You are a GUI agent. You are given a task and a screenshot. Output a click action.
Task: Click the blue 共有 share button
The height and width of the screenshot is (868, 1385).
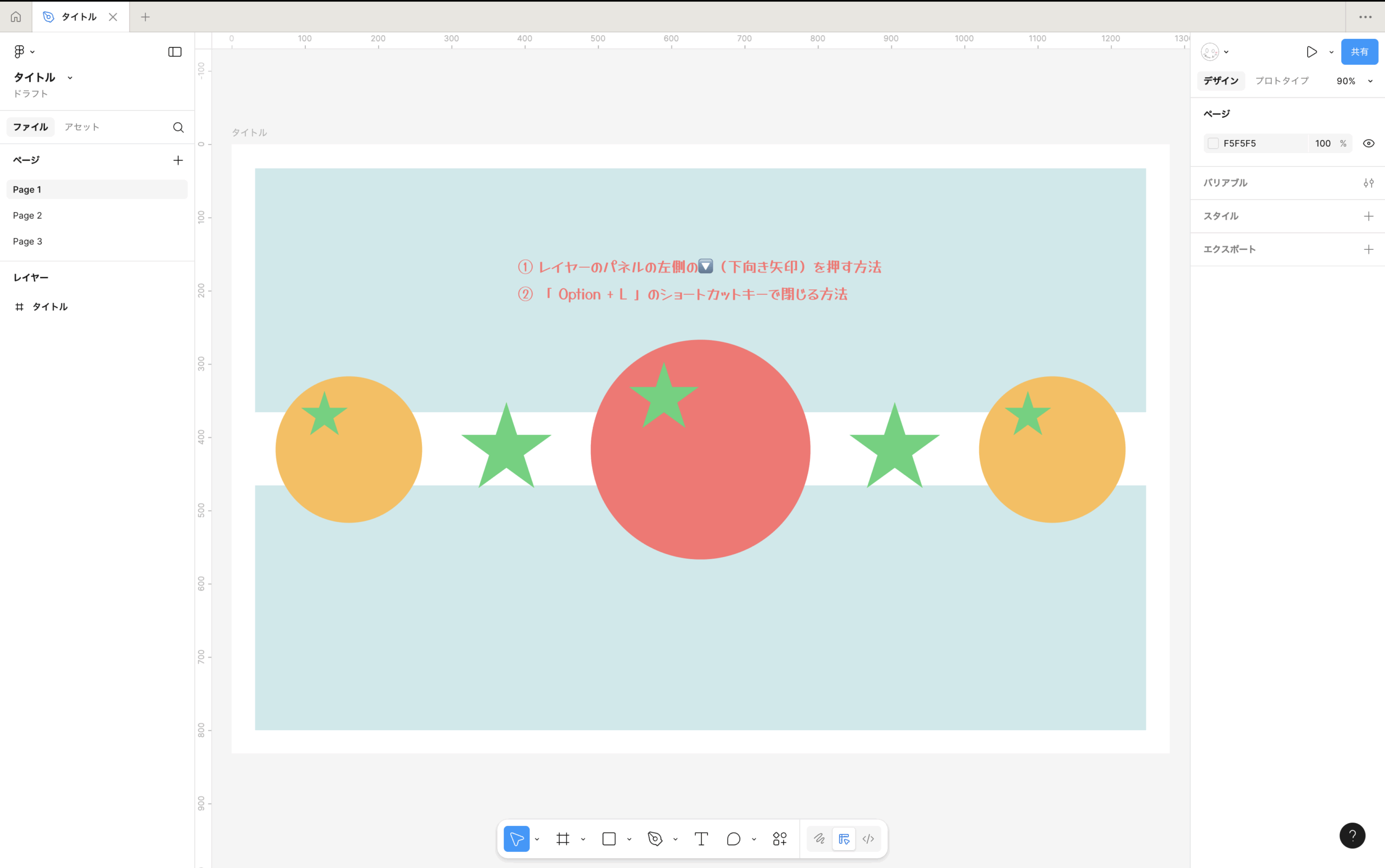coord(1358,52)
